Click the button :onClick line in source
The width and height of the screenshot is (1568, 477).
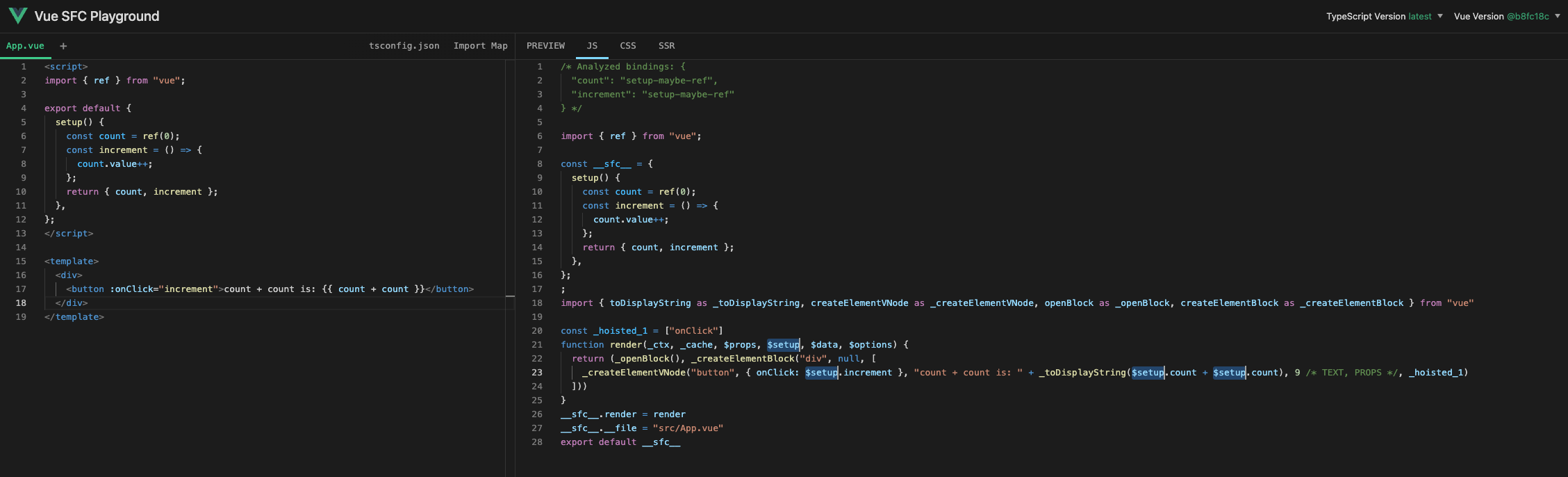click(x=270, y=289)
